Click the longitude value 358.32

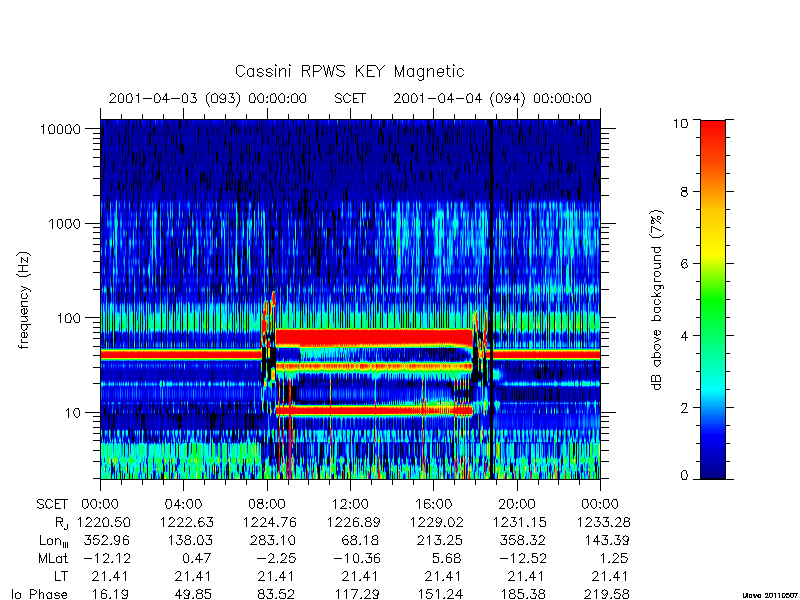point(523,540)
